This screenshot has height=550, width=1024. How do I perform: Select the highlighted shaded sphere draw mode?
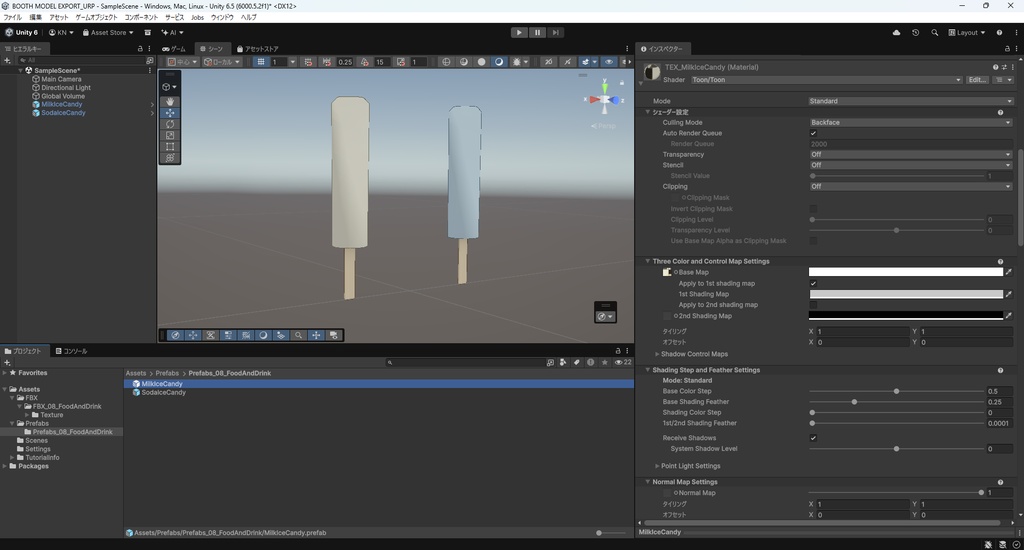pyautogui.click(x=499, y=62)
